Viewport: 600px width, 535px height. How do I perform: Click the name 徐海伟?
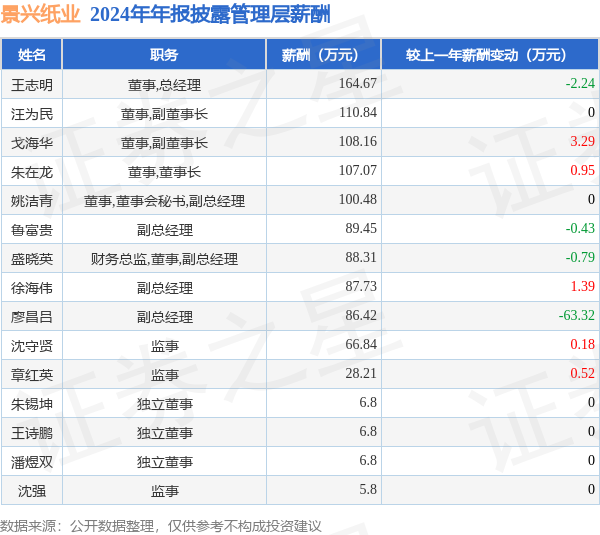[x=32, y=288]
